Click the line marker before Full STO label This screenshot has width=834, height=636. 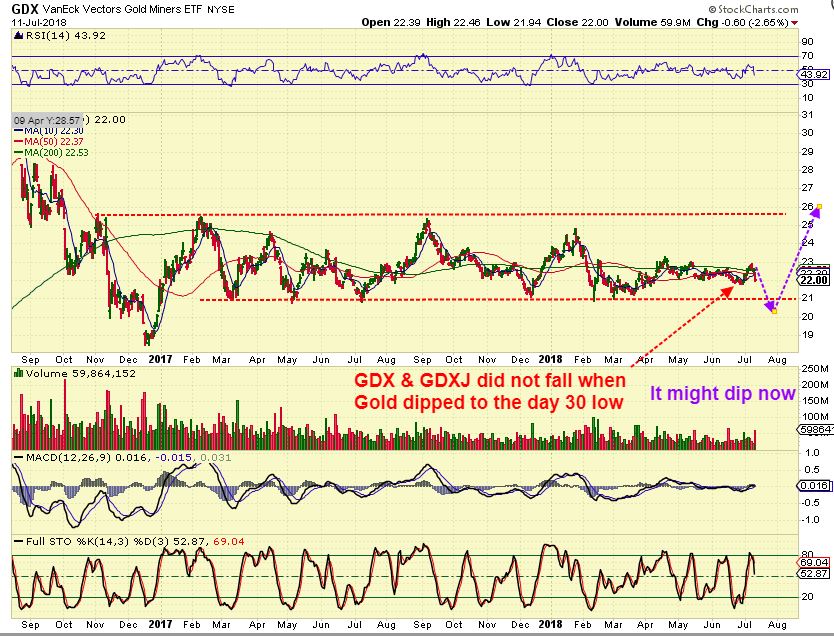[x=19, y=542]
